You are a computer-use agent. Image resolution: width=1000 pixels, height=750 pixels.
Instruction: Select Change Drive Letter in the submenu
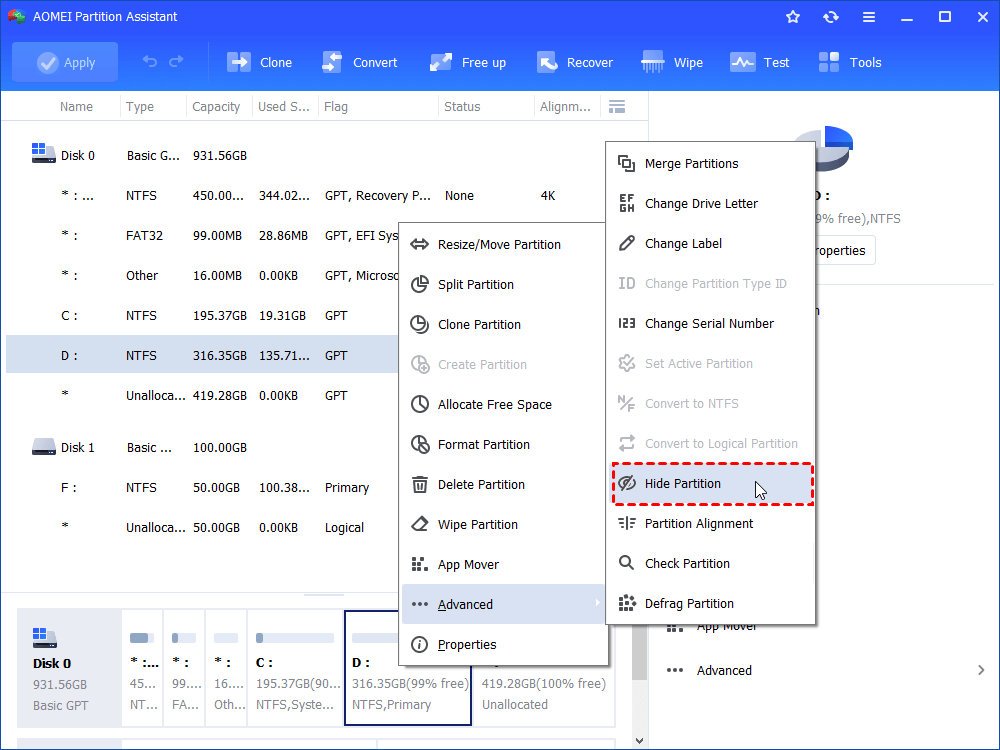click(710, 203)
